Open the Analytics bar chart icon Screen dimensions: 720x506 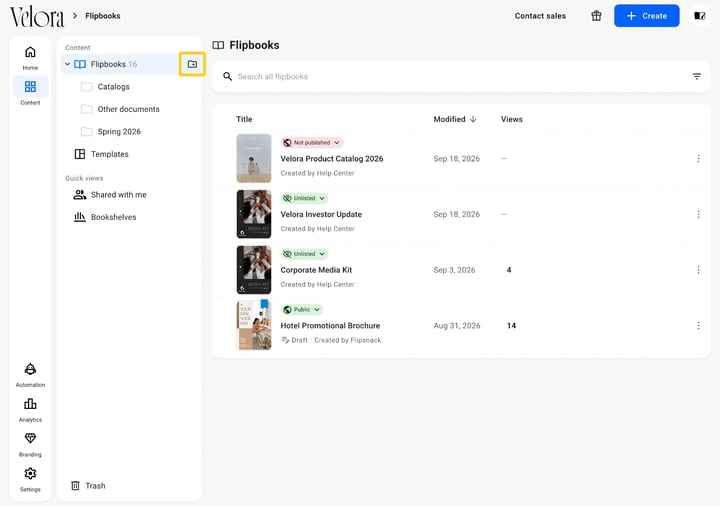30,404
